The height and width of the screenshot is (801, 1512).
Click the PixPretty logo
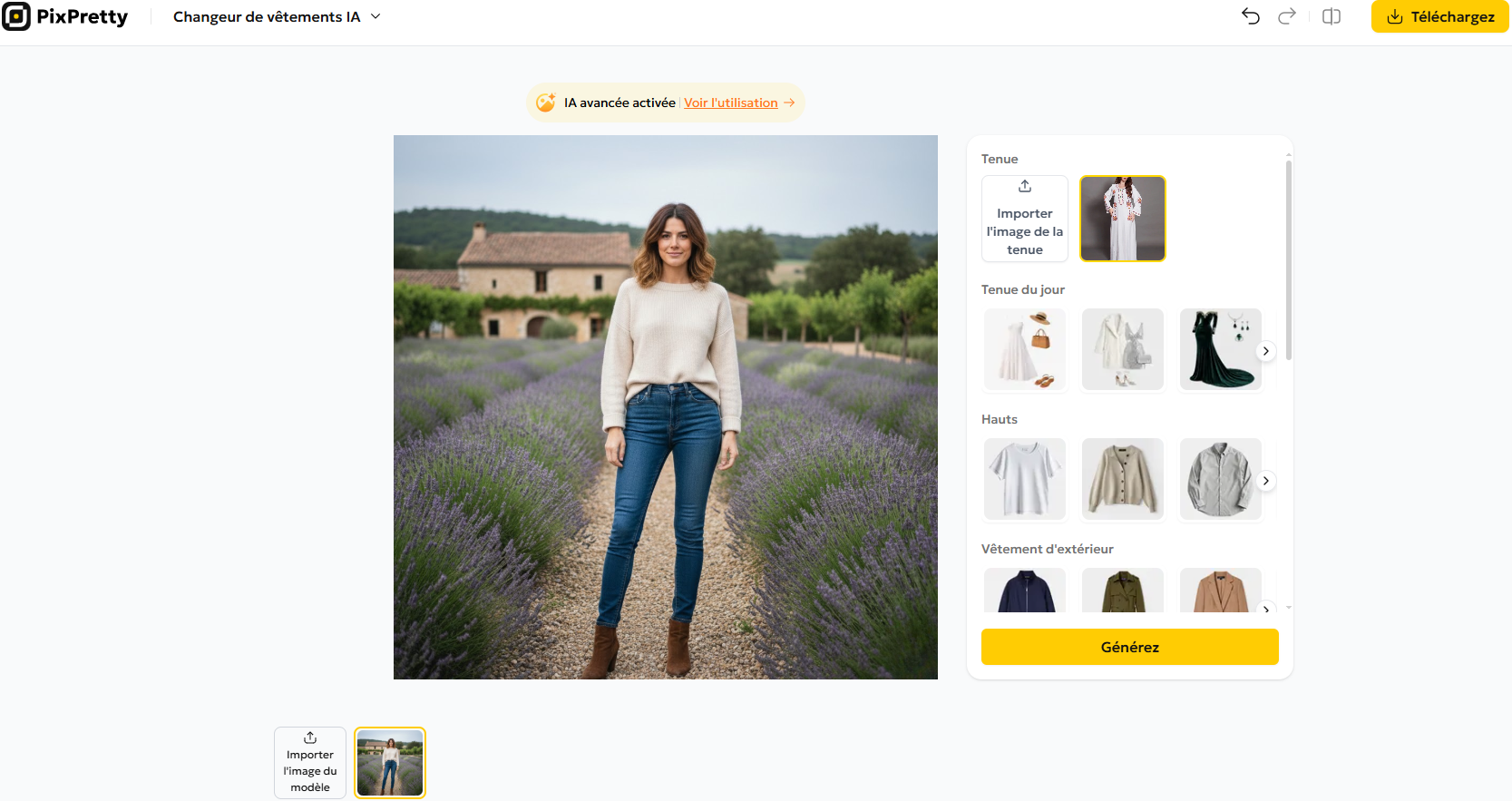[65, 16]
